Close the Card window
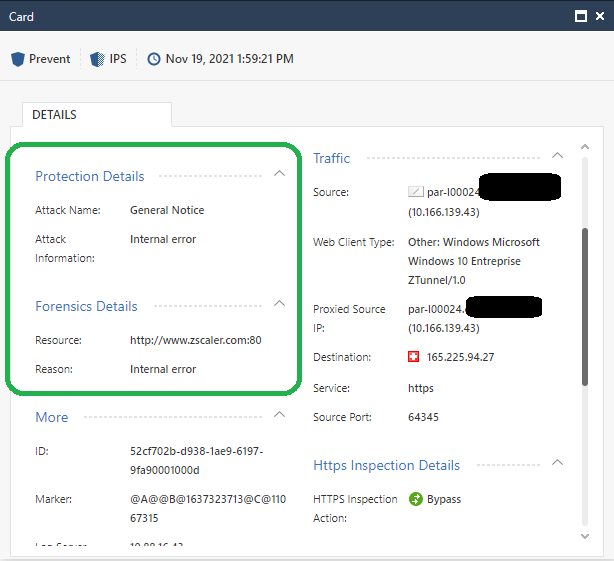Viewport: 614px width, 561px height. point(599,16)
